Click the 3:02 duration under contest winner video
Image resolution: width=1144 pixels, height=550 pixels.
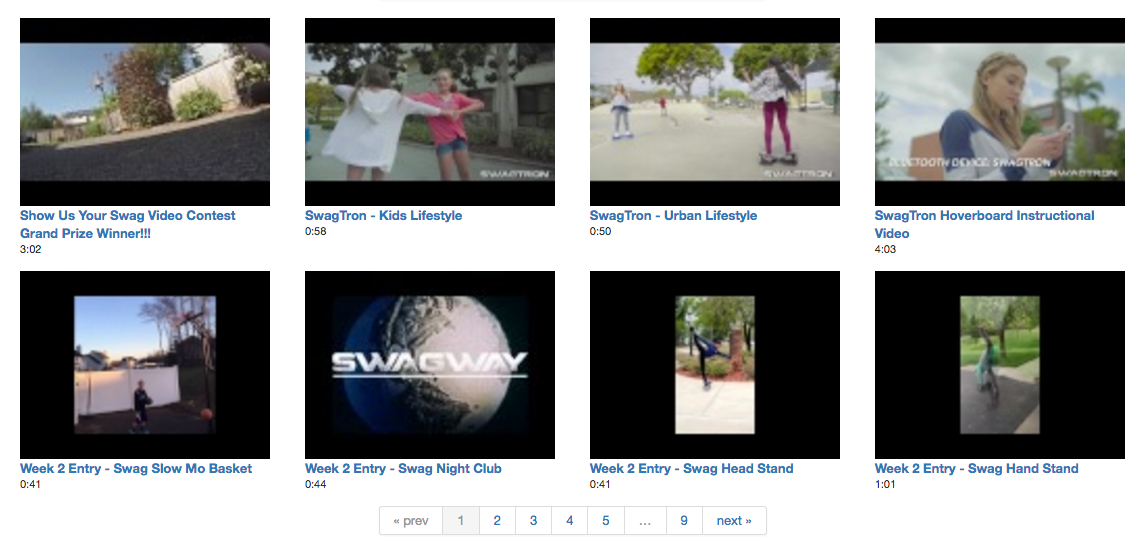[x=31, y=249]
